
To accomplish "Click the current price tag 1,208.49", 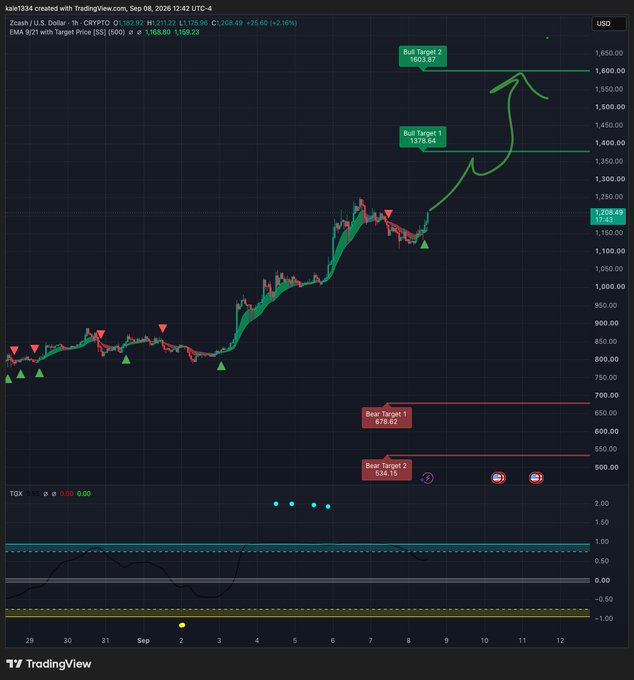I will tap(608, 216).
